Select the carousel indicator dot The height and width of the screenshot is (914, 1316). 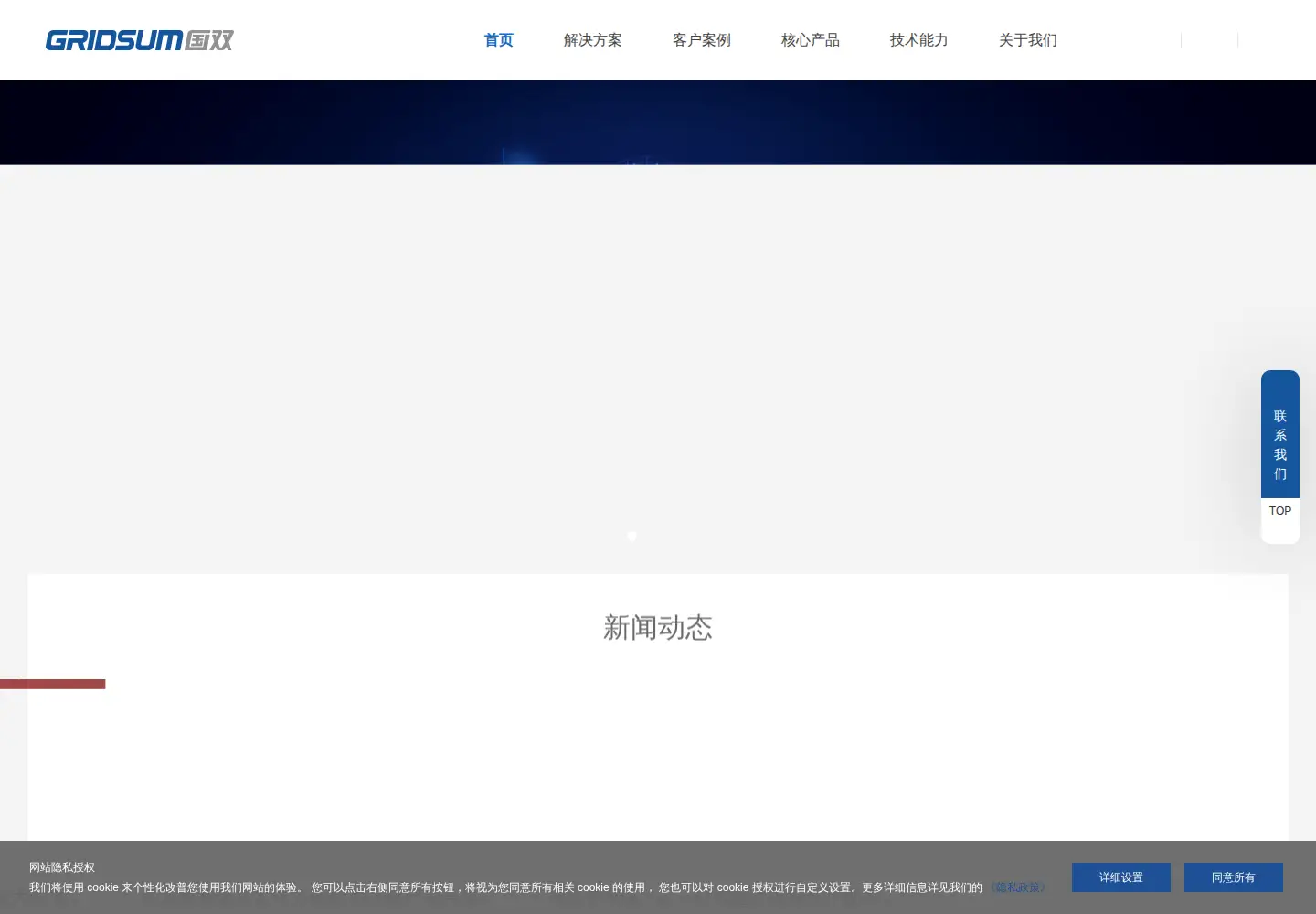tap(632, 537)
